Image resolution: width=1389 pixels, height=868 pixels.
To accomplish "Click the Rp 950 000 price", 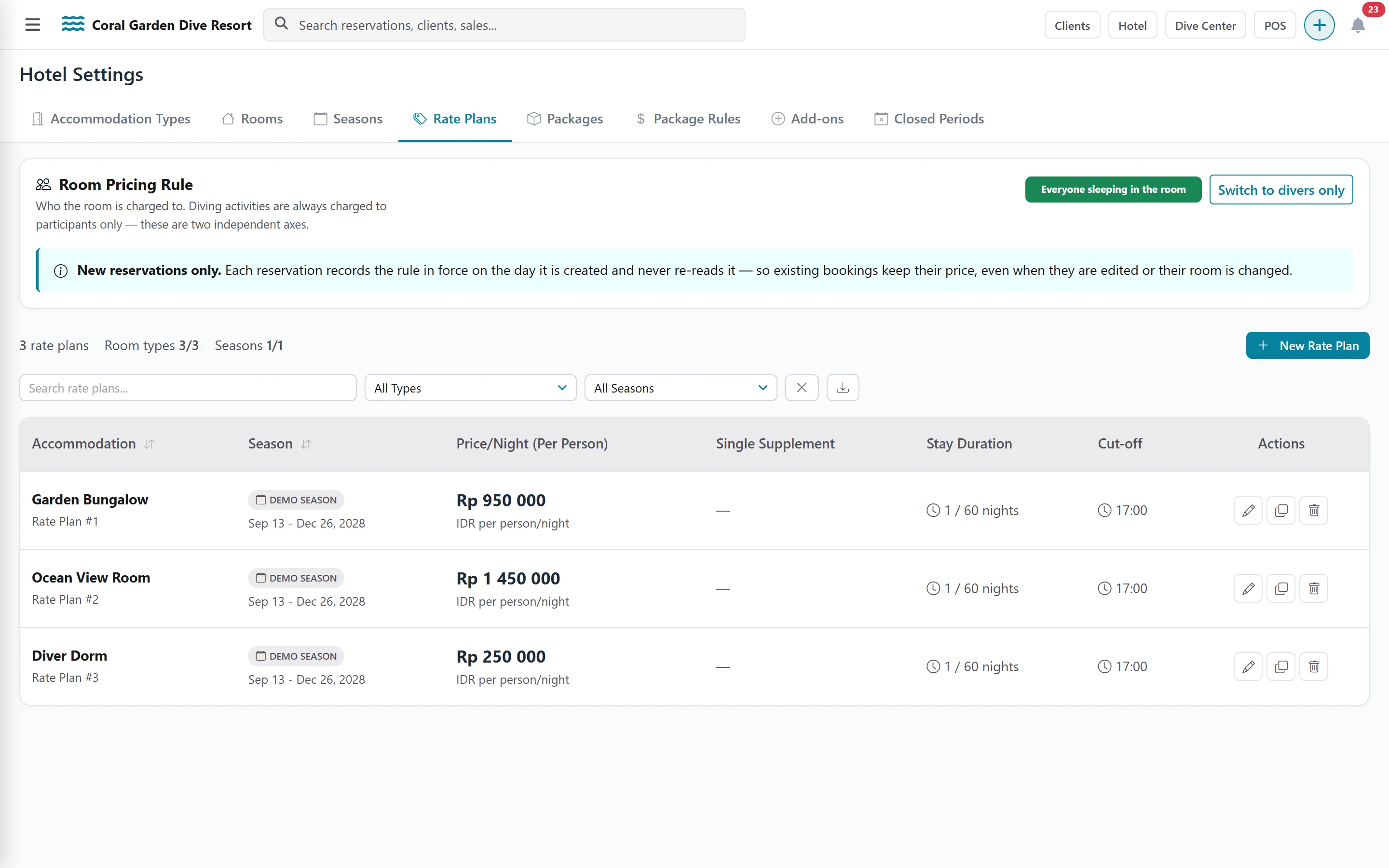I will [501, 501].
